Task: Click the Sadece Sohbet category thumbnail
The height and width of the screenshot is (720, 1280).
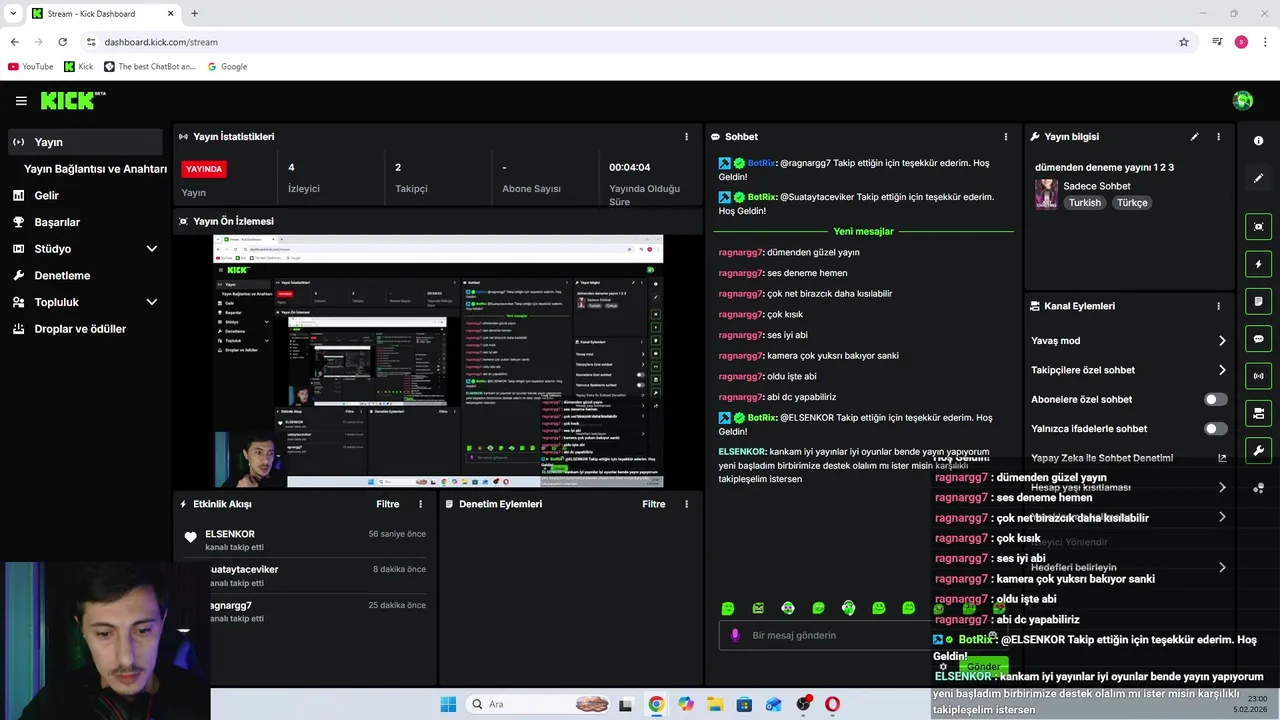Action: pyautogui.click(x=1046, y=194)
